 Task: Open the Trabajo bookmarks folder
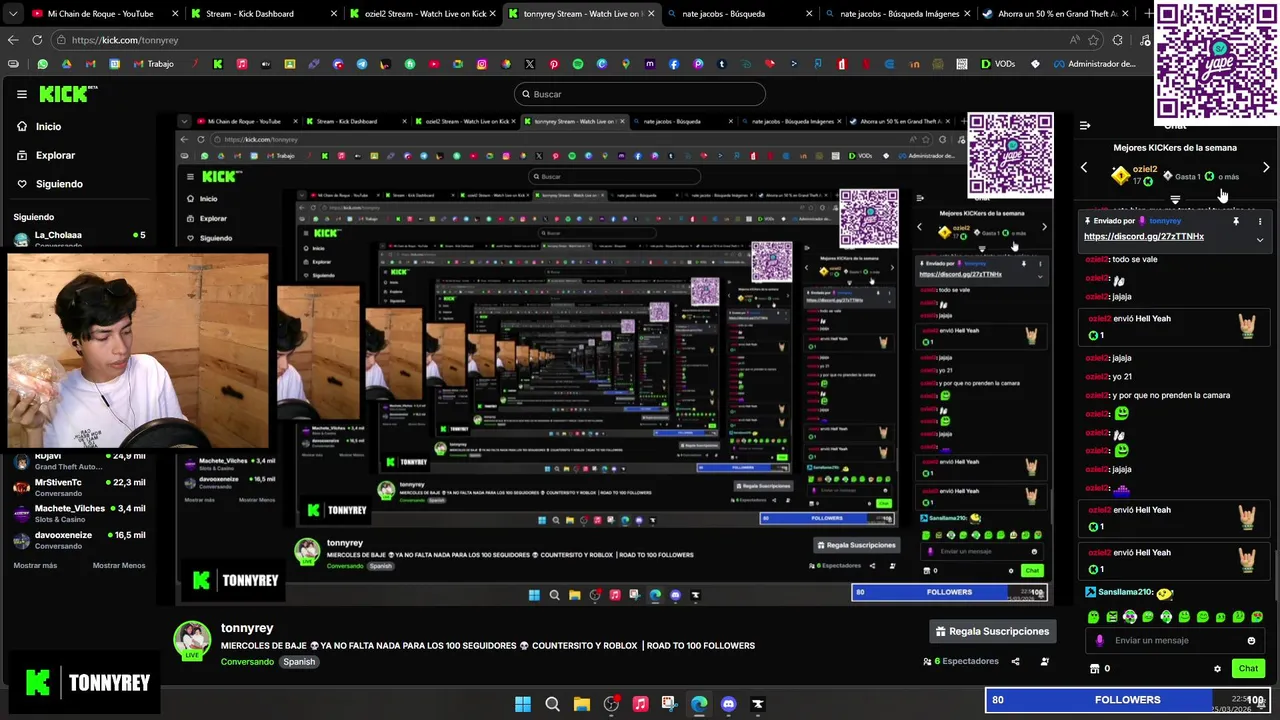coord(152,64)
